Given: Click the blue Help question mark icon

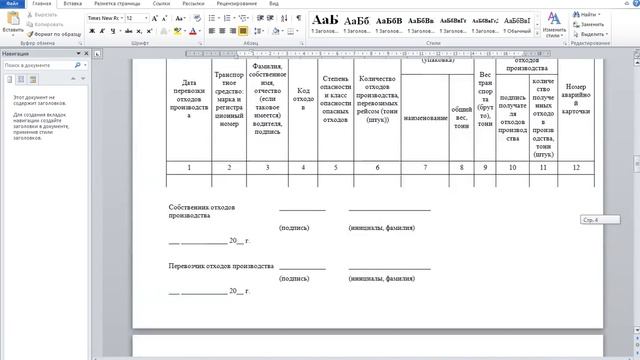Looking at the screenshot, I should [x=637, y=3].
